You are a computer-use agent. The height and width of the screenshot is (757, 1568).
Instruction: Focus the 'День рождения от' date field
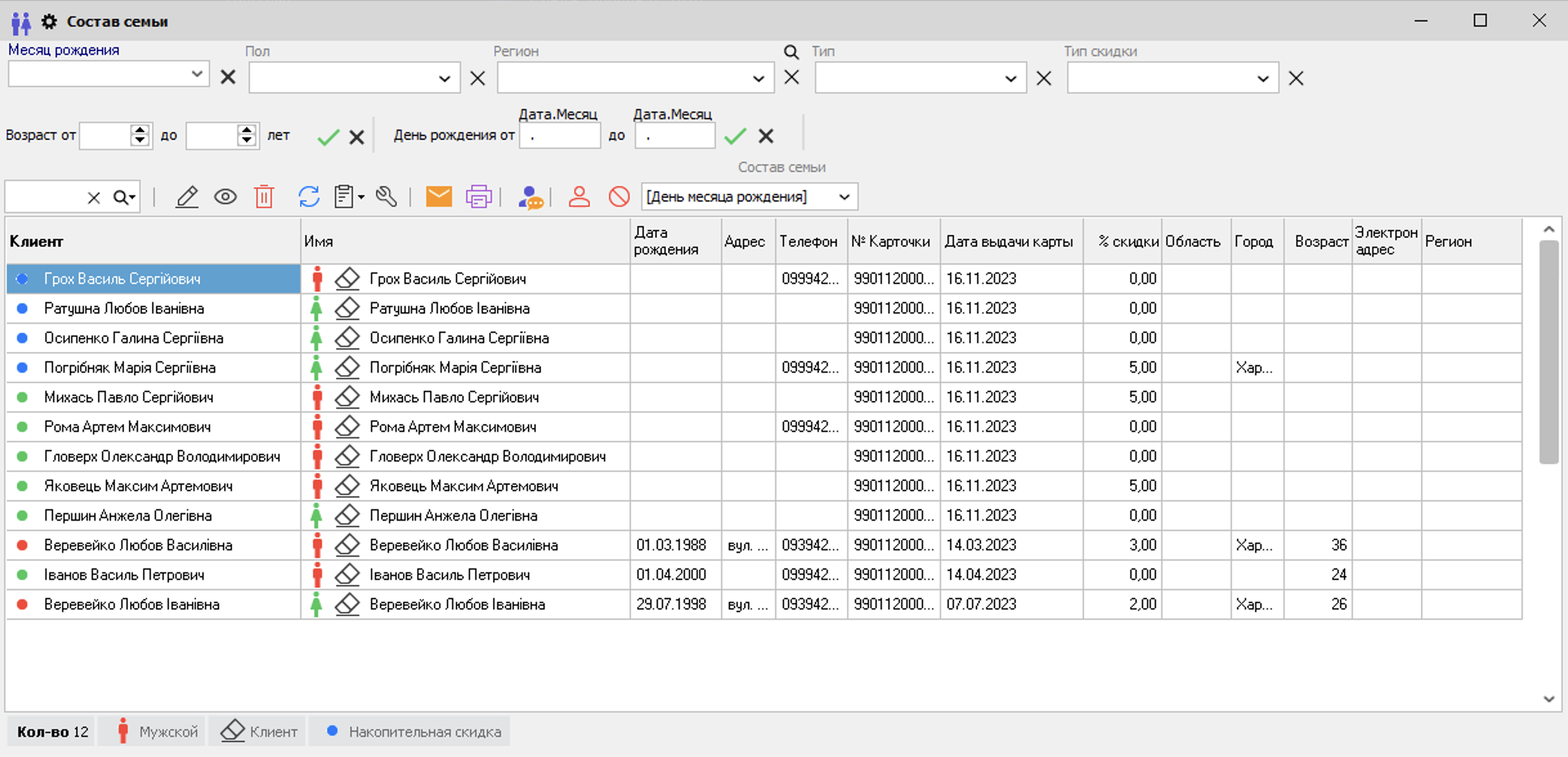pyautogui.click(x=559, y=136)
